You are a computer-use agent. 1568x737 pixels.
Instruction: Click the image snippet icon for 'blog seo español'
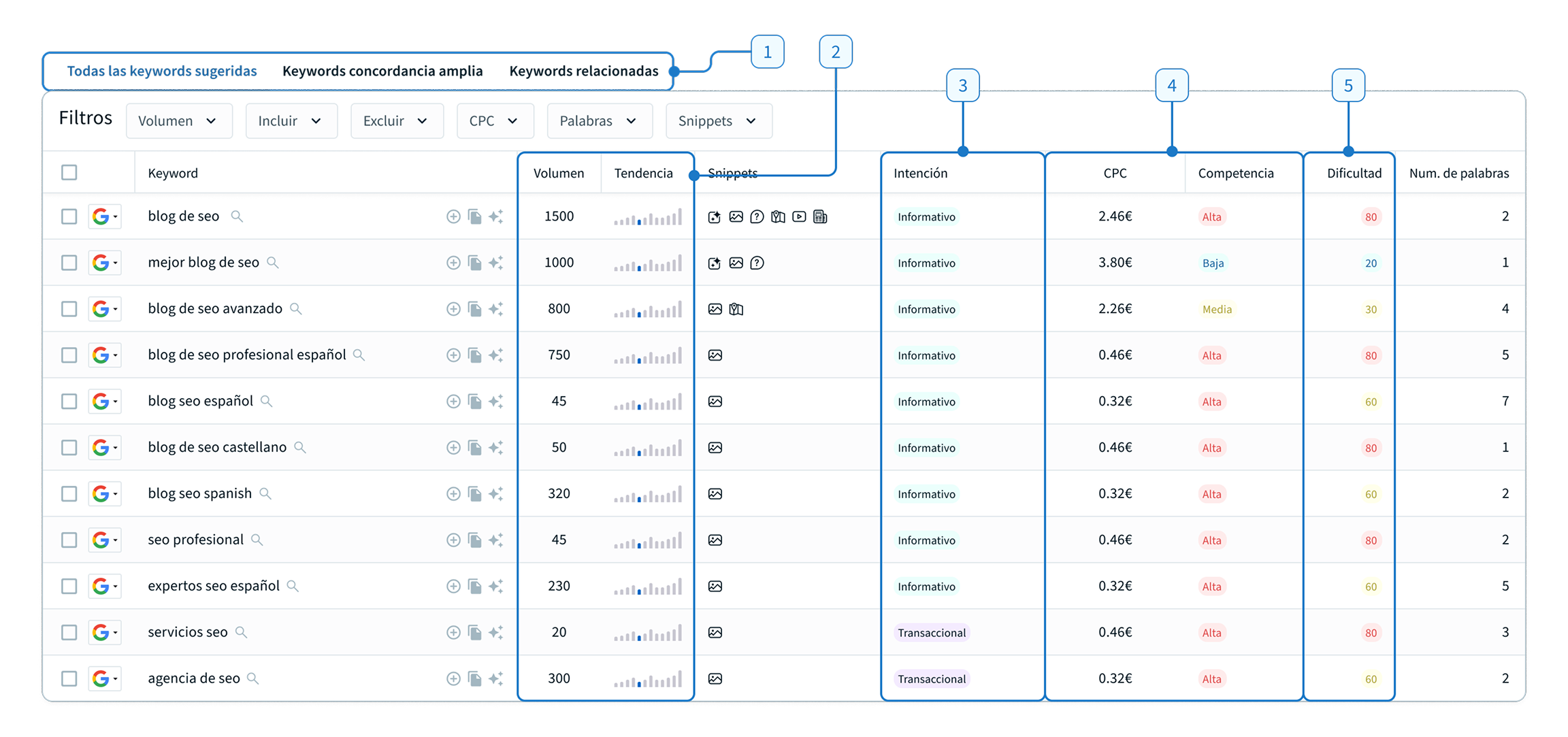click(x=714, y=402)
